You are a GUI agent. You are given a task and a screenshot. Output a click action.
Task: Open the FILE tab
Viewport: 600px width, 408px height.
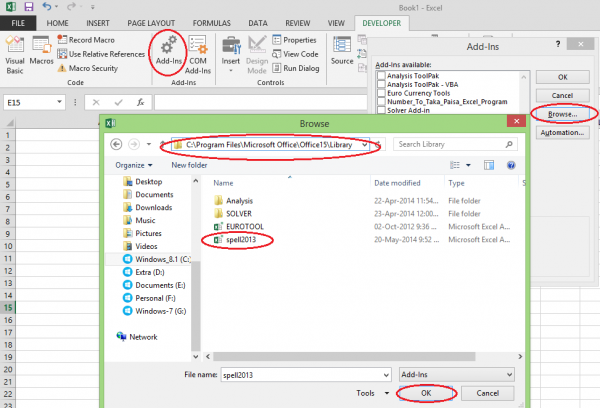click(18, 23)
